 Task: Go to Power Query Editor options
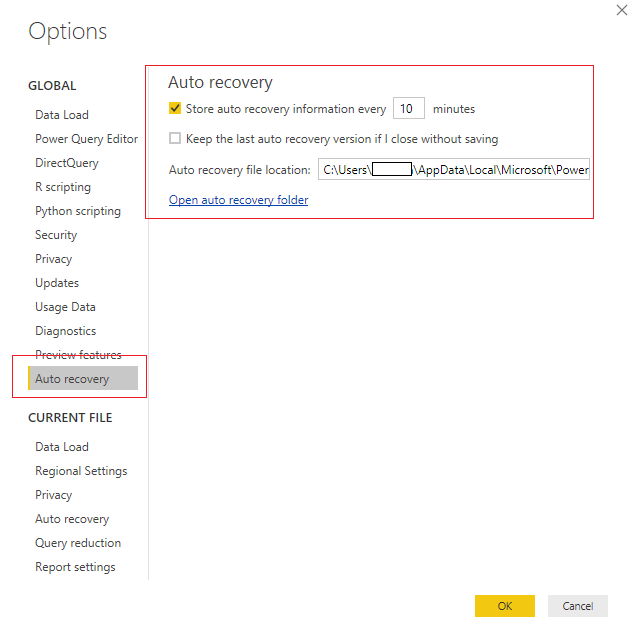tap(86, 139)
